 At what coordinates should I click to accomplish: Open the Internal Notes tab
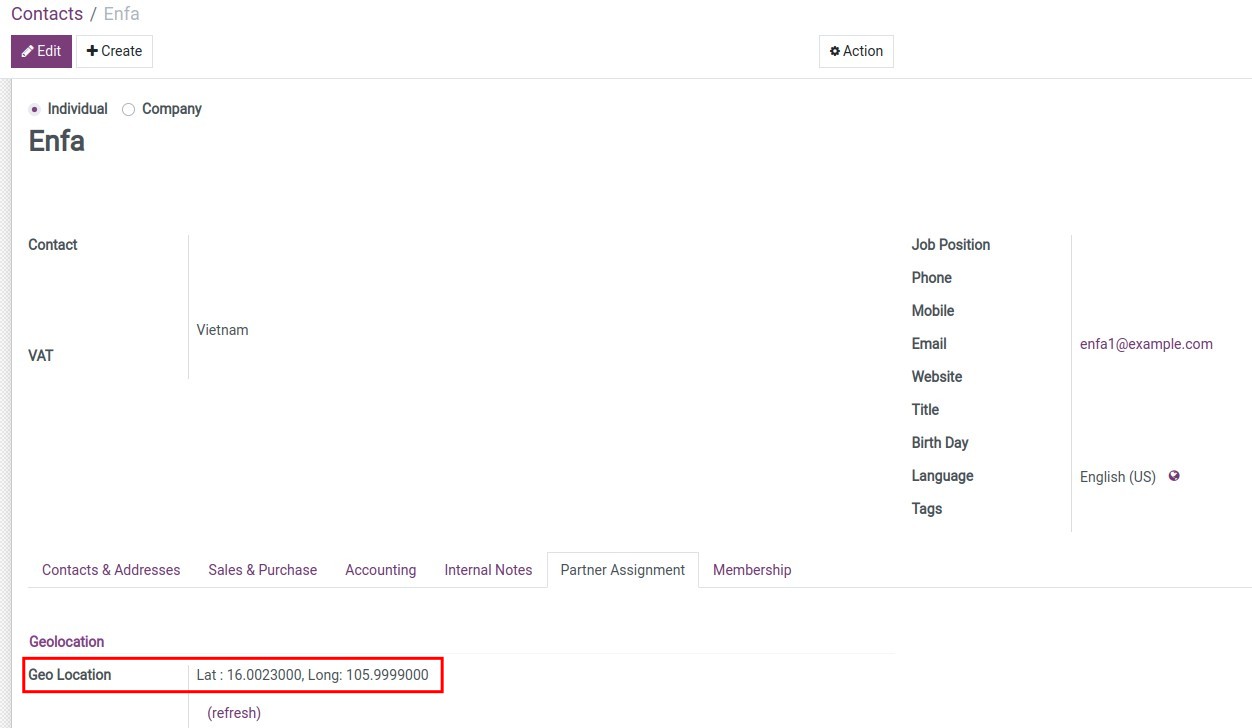(488, 570)
